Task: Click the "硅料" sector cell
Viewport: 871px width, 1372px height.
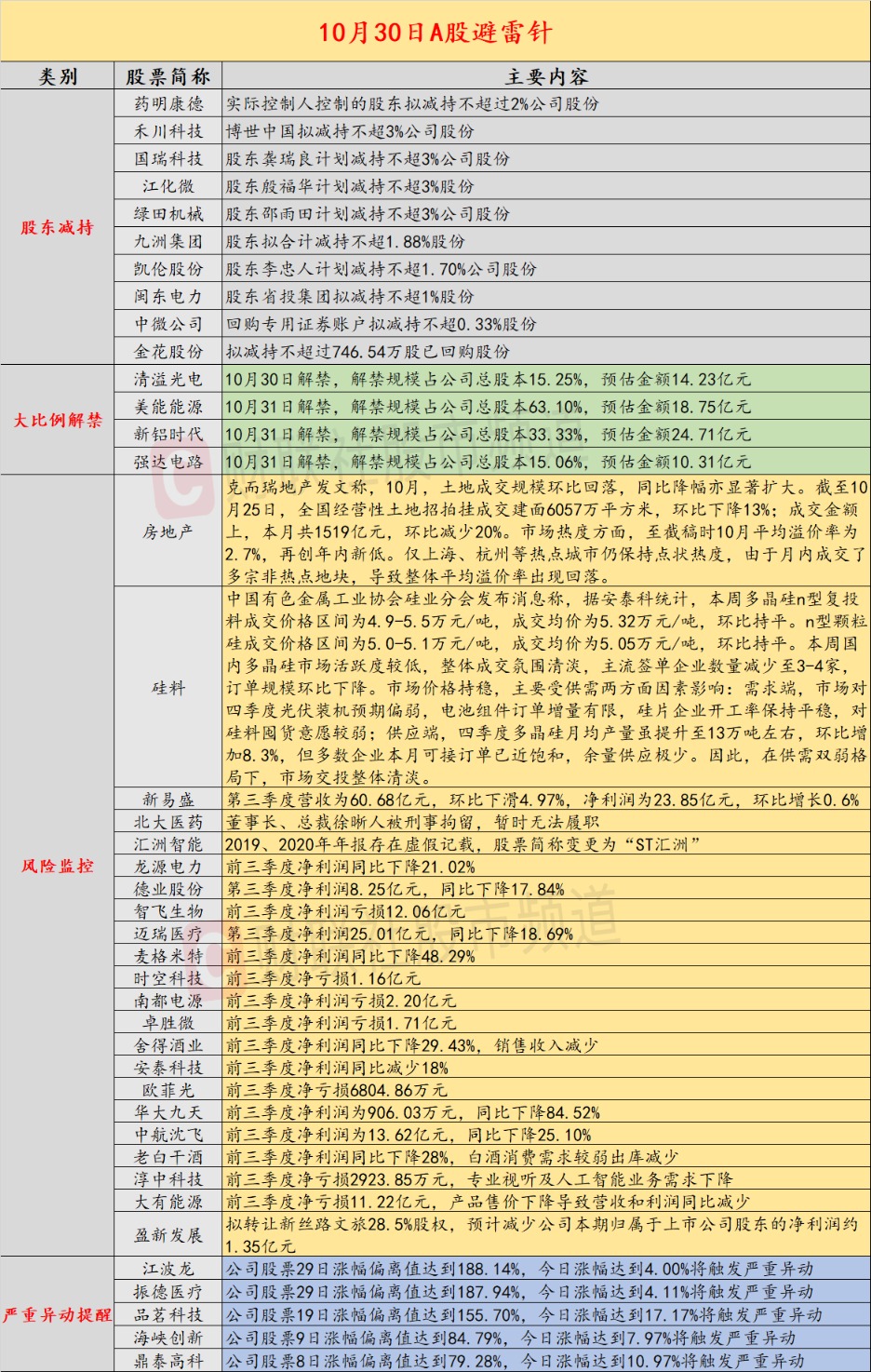Action: tap(168, 688)
